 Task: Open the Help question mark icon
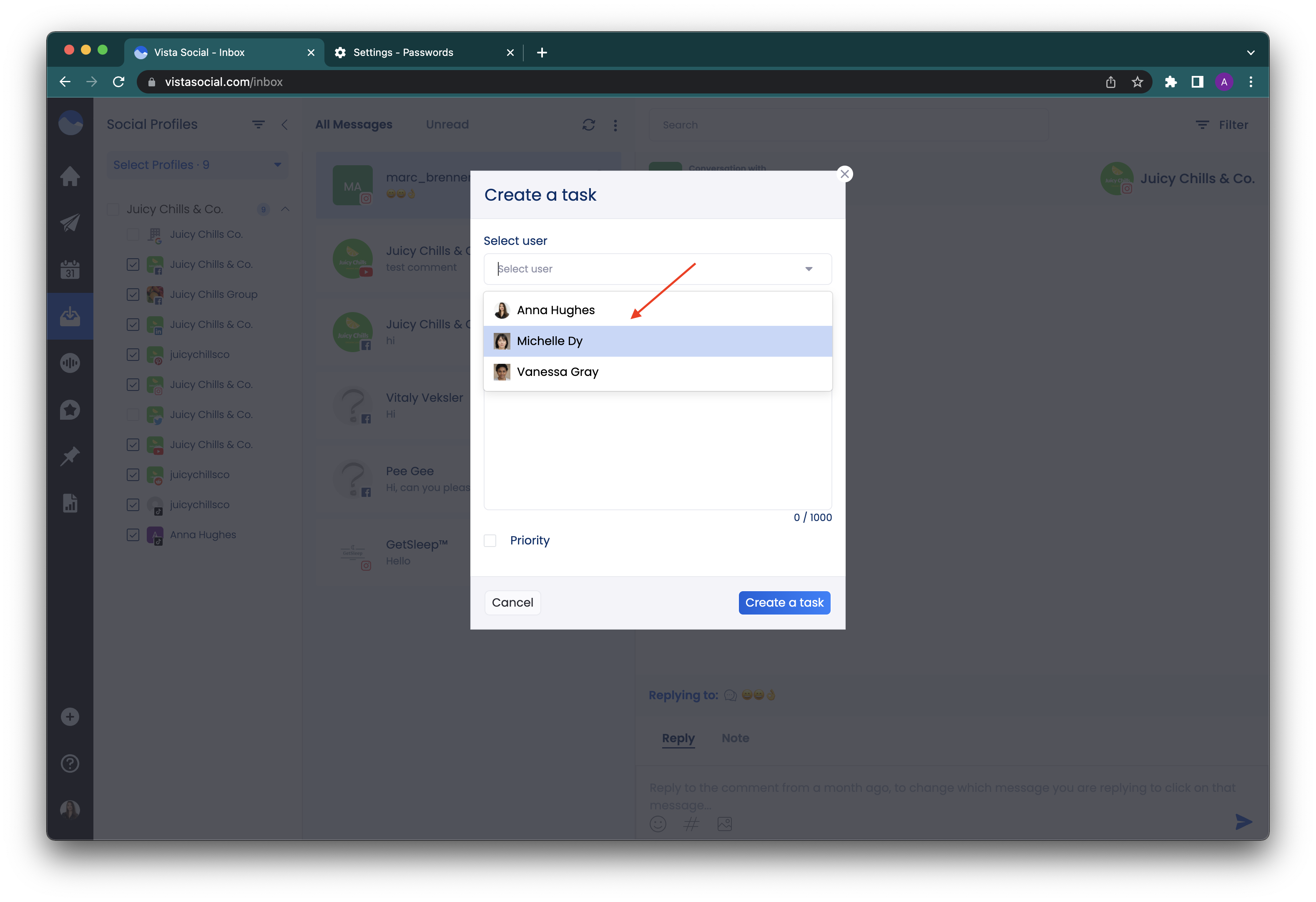coord(70,763)
